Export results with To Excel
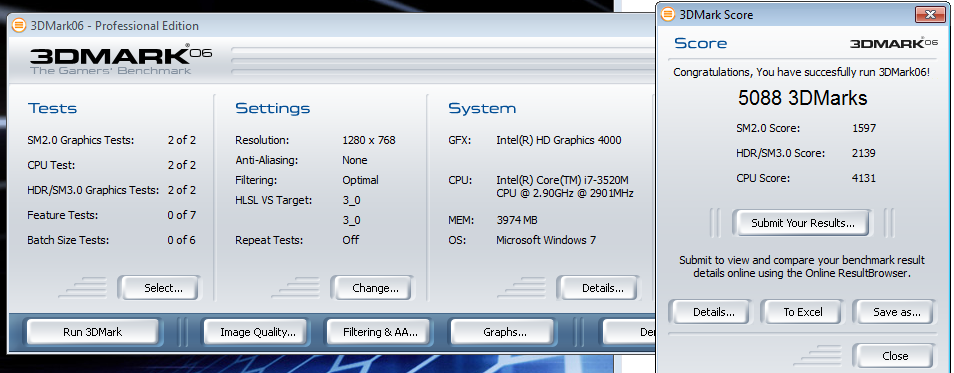 (803, 312)
